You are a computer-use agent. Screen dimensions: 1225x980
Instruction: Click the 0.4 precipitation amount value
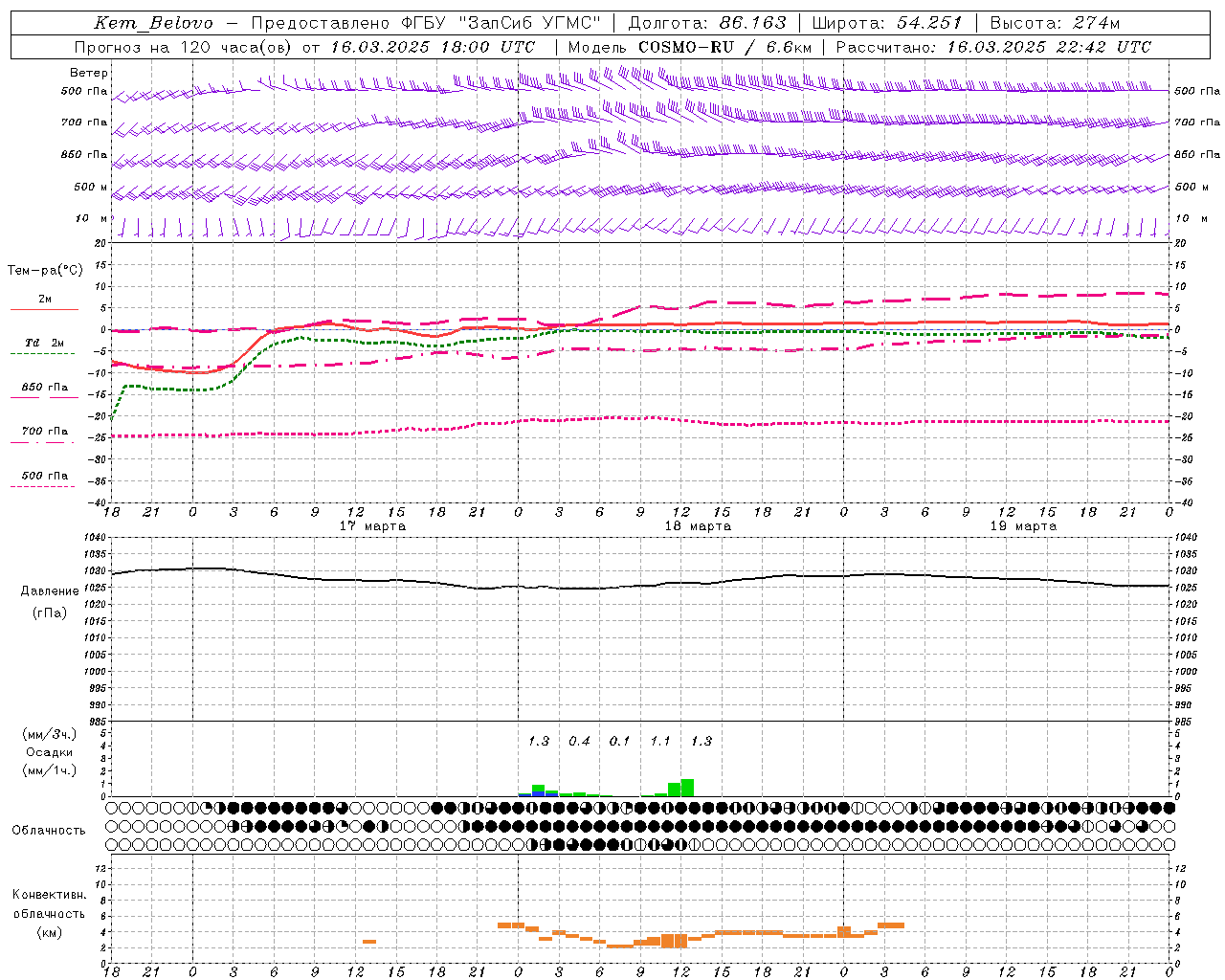tap(580, 742)
